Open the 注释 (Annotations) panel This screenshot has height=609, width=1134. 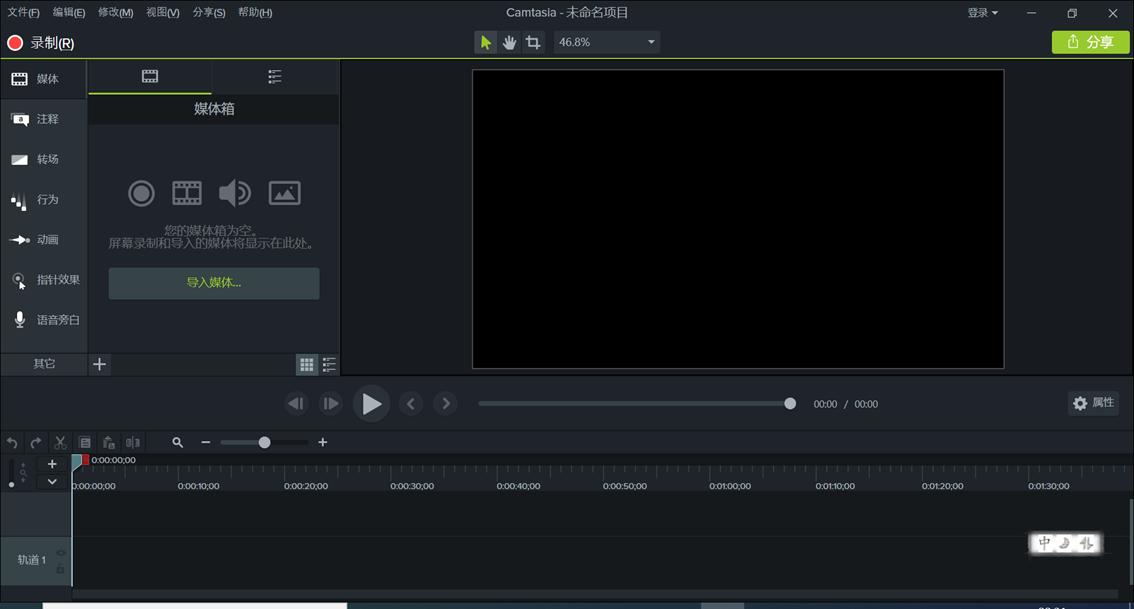click(x=44, y=119)
